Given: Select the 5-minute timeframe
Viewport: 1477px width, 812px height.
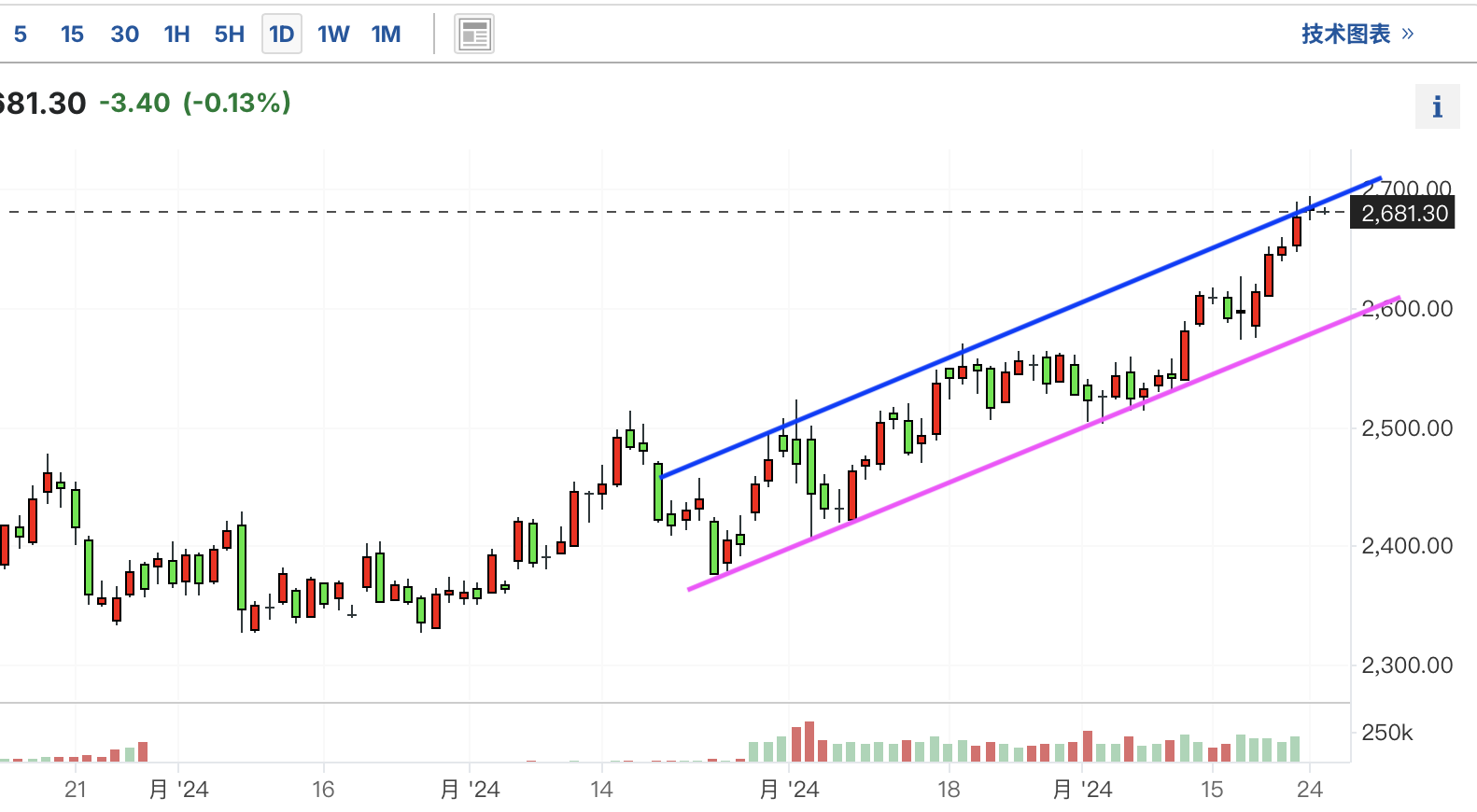Looking at the screenshot, I should tap(21, 35).
